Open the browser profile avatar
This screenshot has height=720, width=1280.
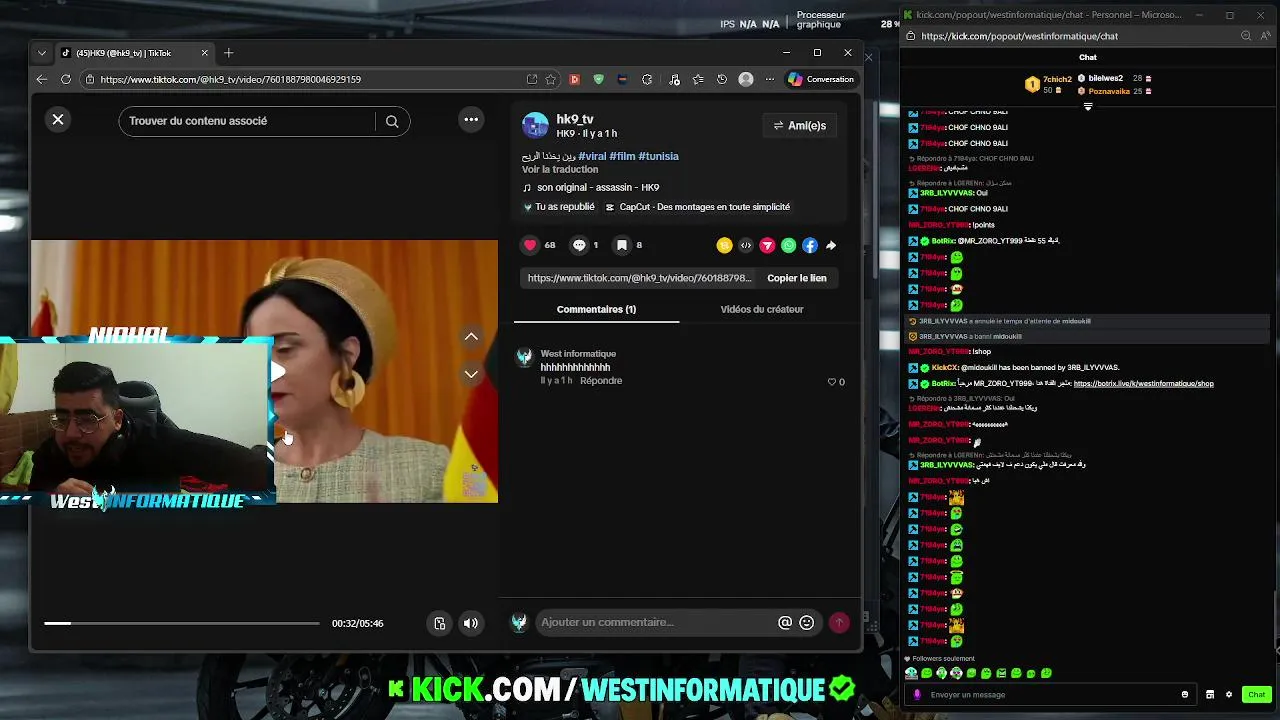coord(745,79)
